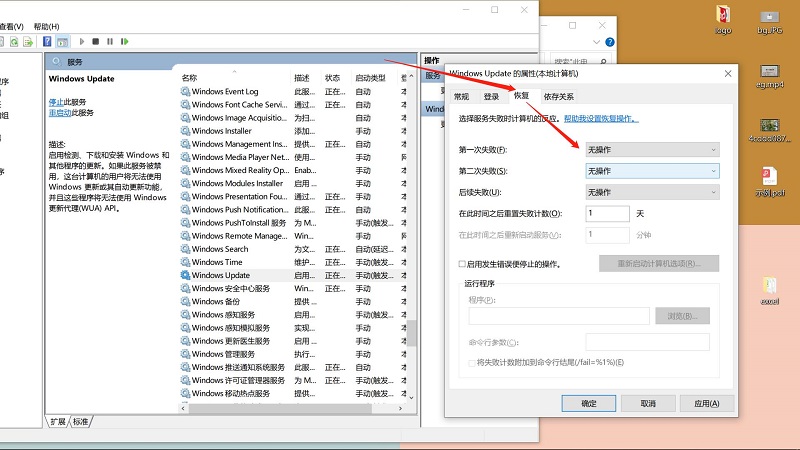
Task: Click the scroll down arrow of services list
Action: 411,397
